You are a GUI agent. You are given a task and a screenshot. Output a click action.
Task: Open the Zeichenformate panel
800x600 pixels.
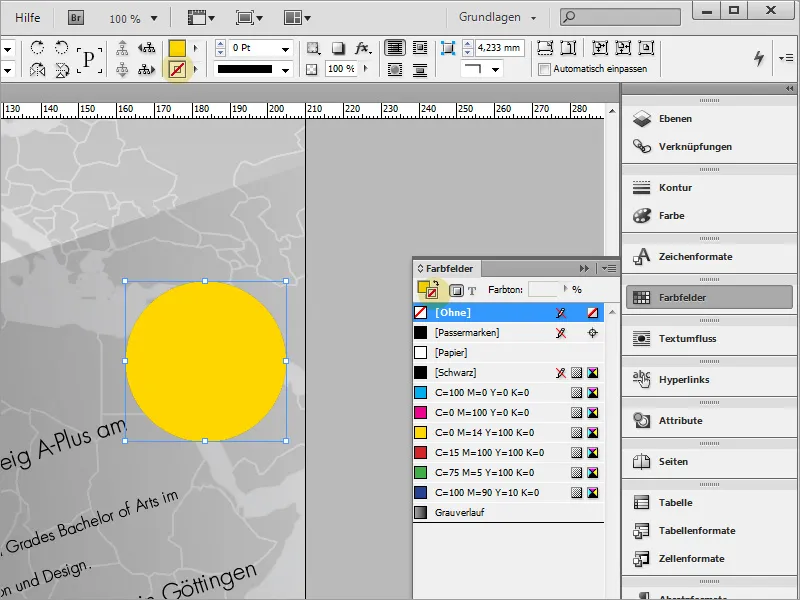pyautogui.click(x=709, y=257)
